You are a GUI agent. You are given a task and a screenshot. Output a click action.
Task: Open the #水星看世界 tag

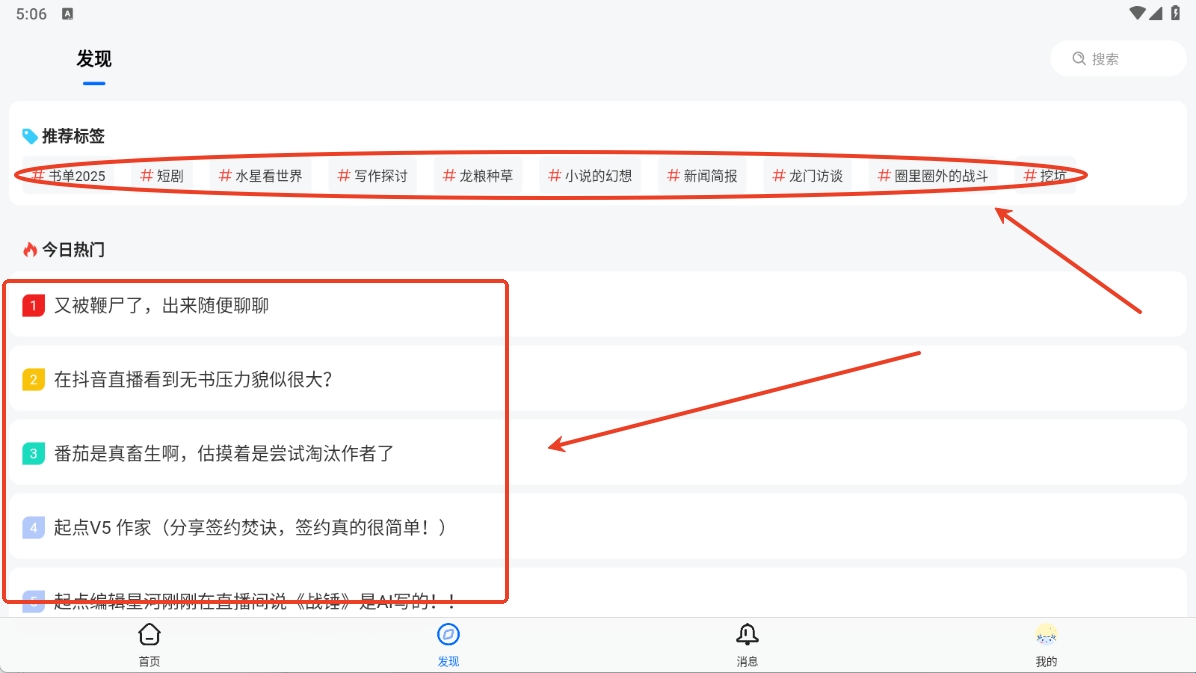tap(261, 176)
